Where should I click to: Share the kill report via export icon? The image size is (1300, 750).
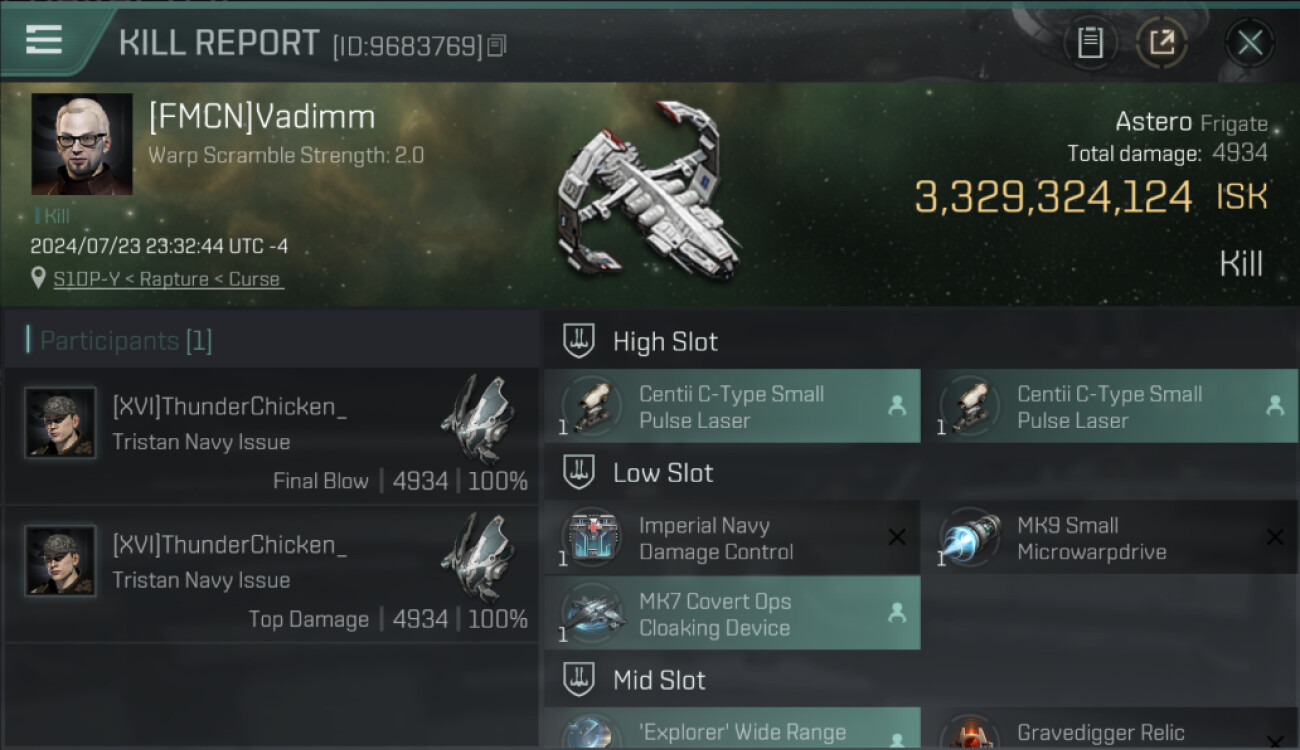pyautogui.click(x=1161, y=42)
